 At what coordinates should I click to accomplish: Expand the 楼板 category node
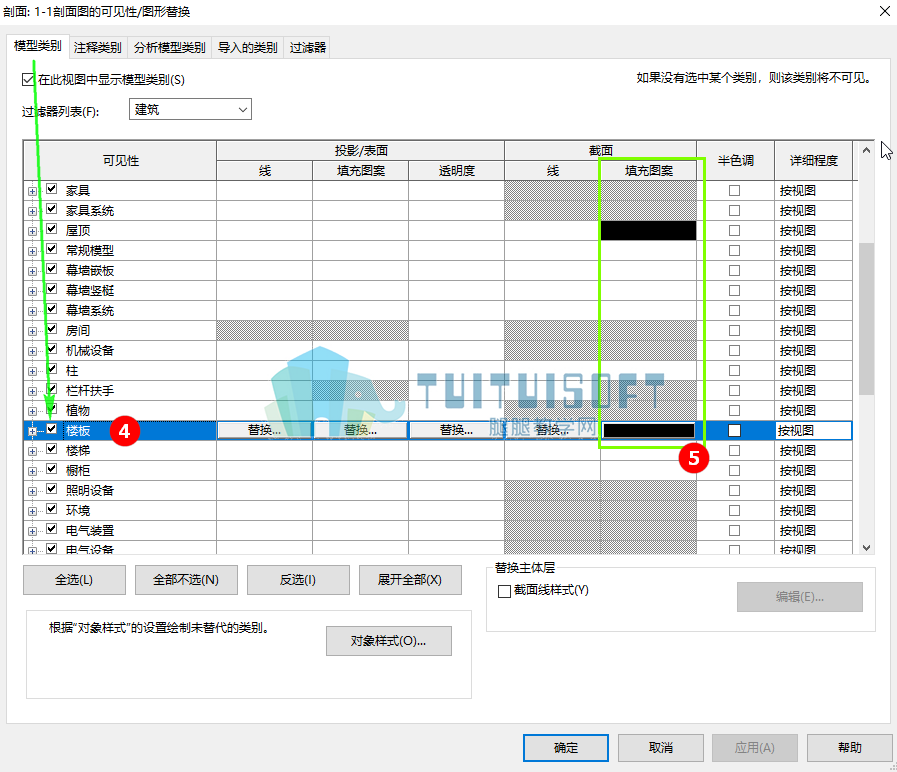click(x=33, y=431)
